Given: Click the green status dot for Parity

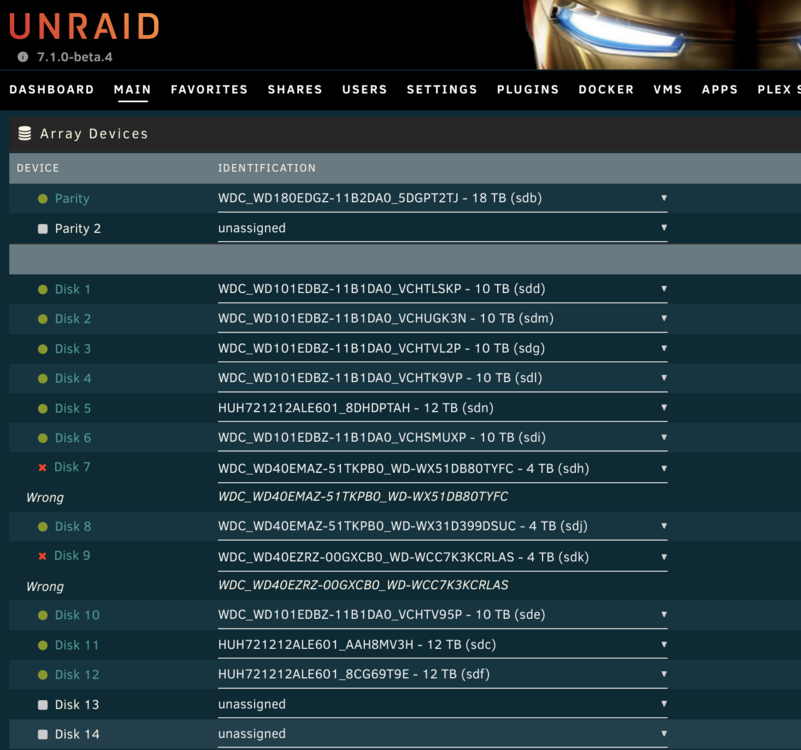Looking at the screenshot, I should click(43, 198).
